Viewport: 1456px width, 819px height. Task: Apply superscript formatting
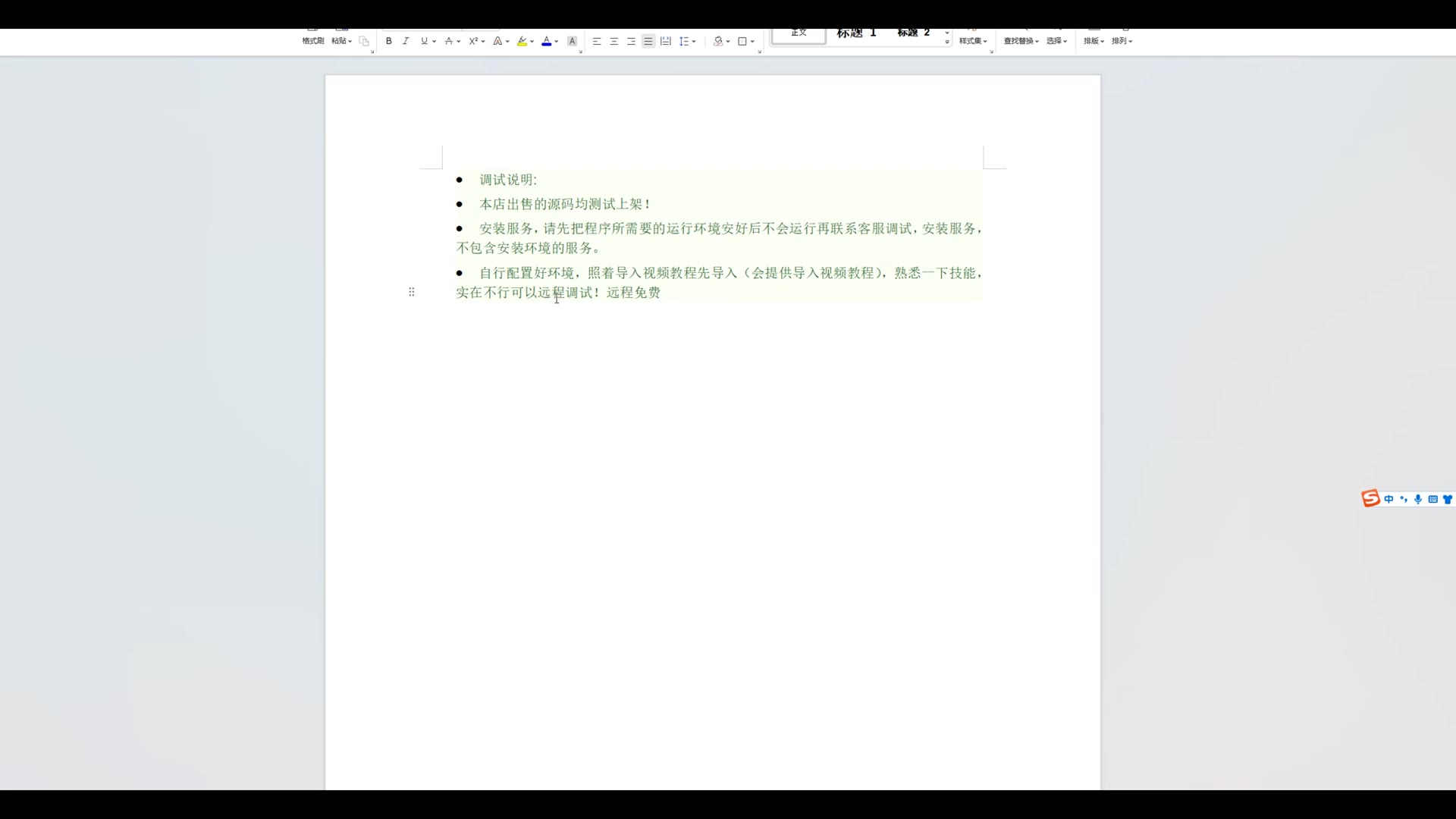tap(472, 41)
